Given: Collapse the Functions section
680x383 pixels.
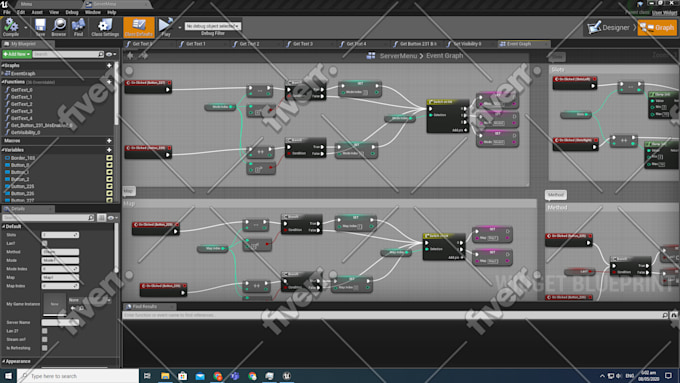Looking at the screenshot, I should pyautogui.click(x=3, y=82).
